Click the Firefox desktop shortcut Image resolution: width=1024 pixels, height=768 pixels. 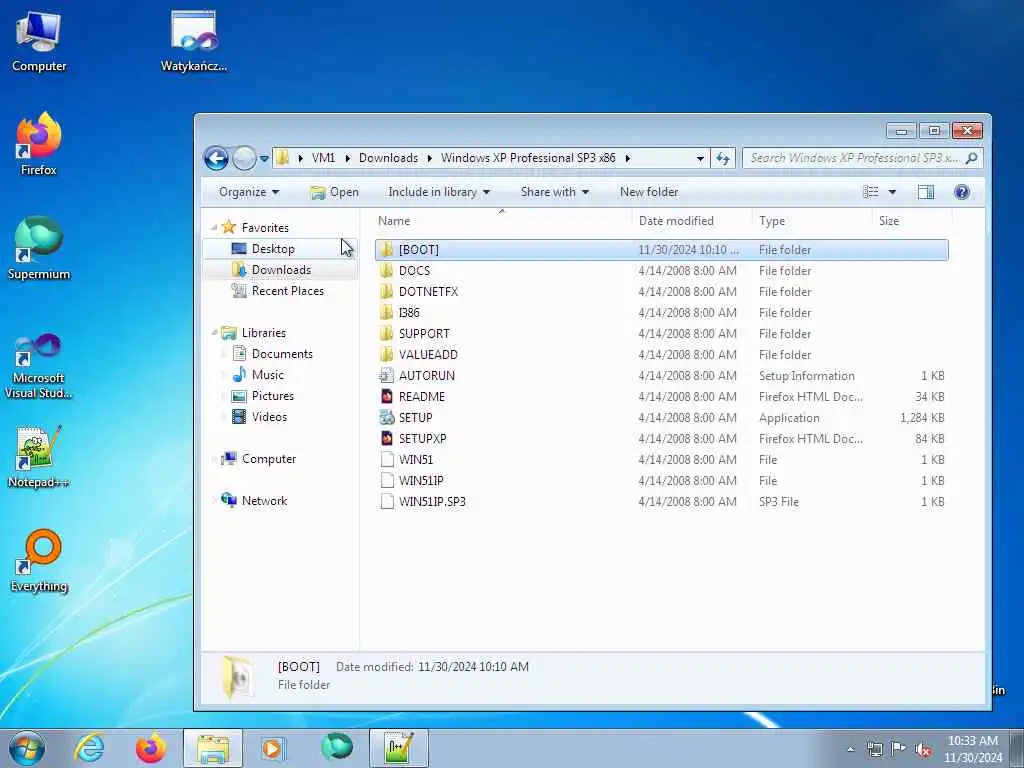coord(39,144)
